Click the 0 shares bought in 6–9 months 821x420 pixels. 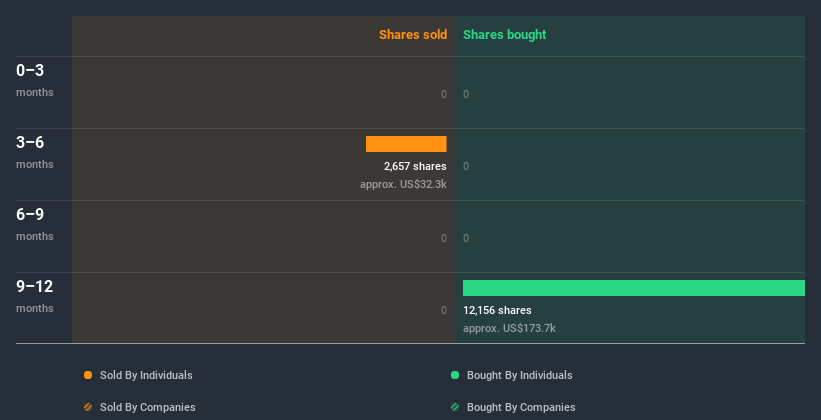pos(466,238)
